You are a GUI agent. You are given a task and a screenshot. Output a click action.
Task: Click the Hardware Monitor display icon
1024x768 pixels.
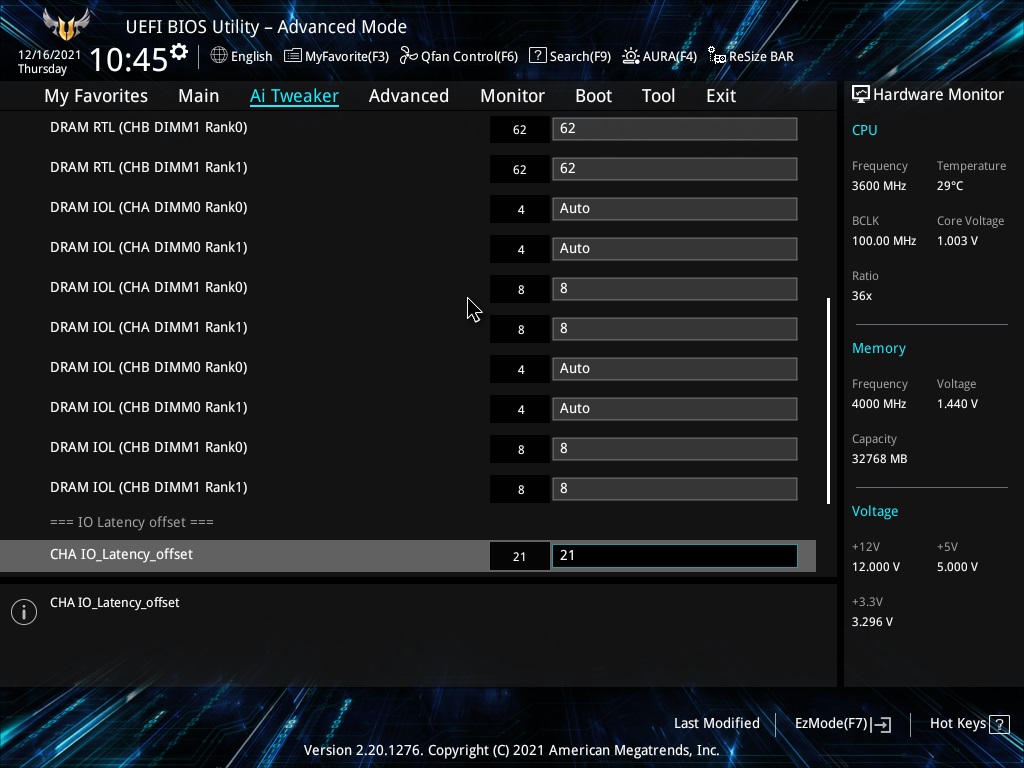tap(861, 95)
